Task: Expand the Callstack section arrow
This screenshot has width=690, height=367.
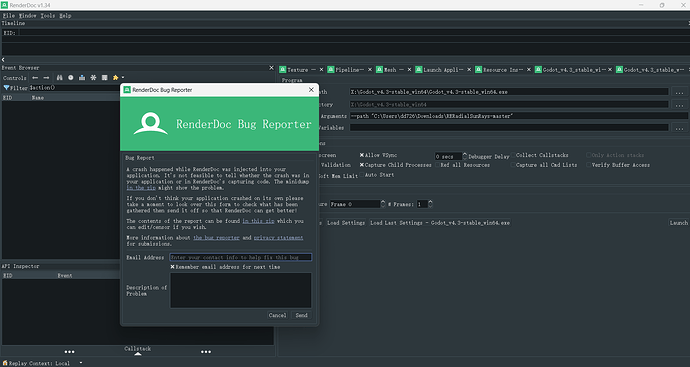Action: (x=138, y=353)
